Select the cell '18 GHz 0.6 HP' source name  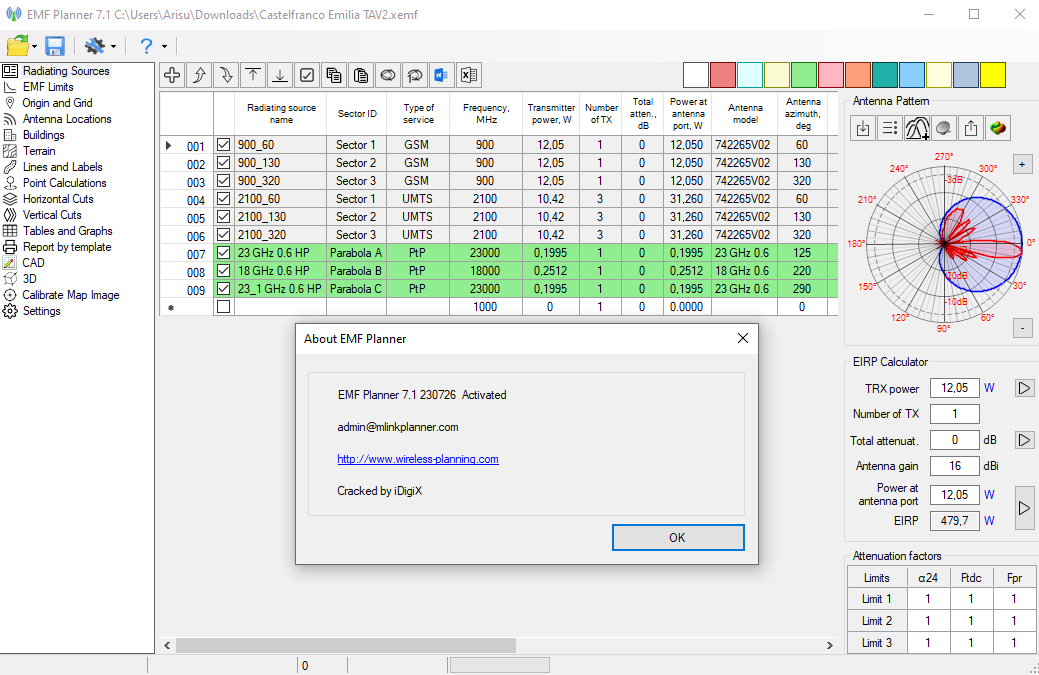tap(280, 271)
